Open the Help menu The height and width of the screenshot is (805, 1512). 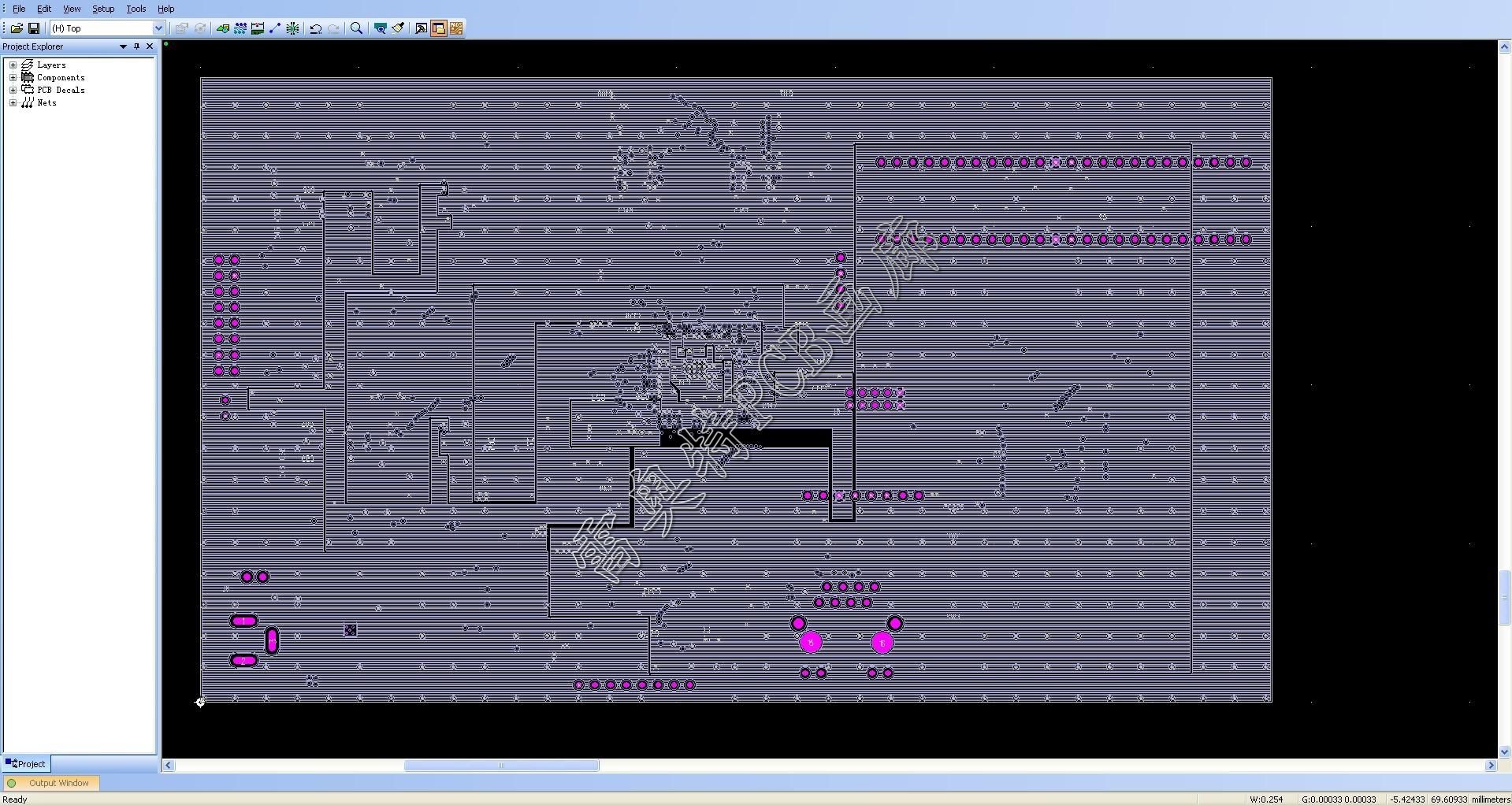click(166, 9)
